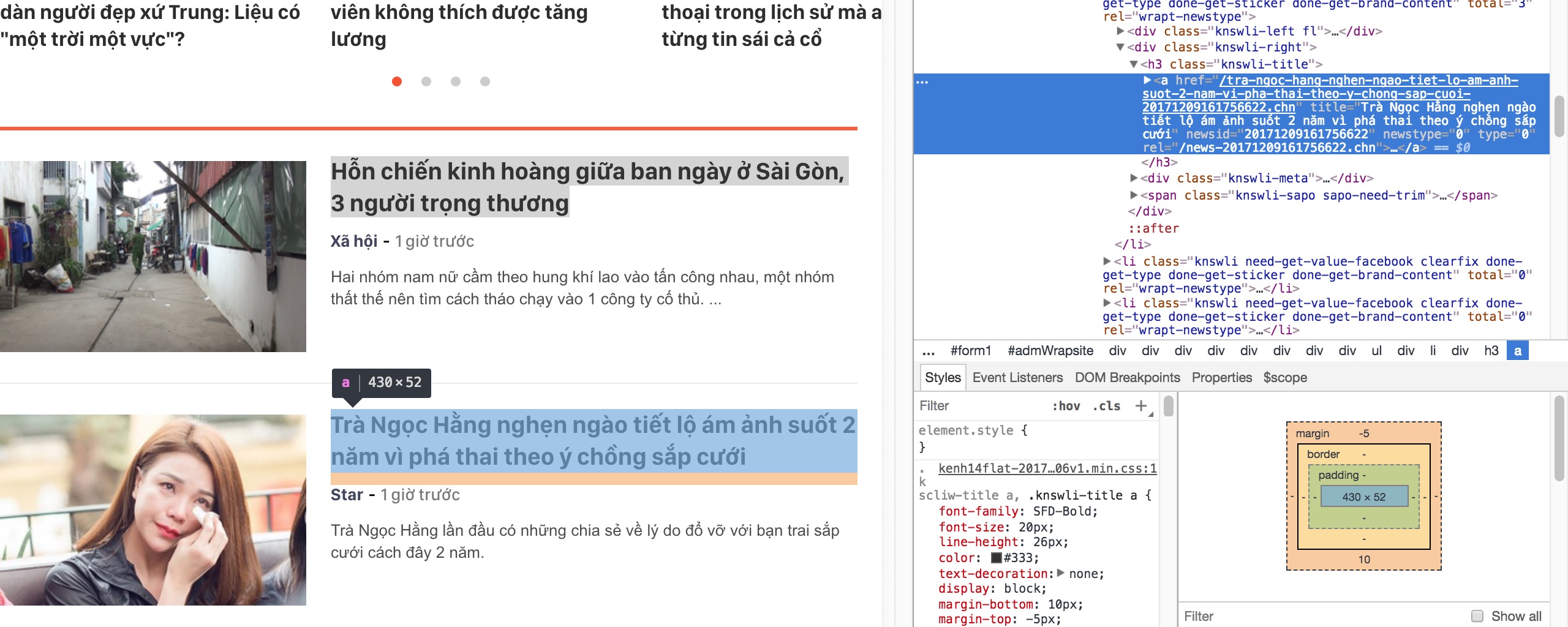The image size is (1568, 627).
Task: Click the styles Filter input field
Action: (x=980, y=406)
